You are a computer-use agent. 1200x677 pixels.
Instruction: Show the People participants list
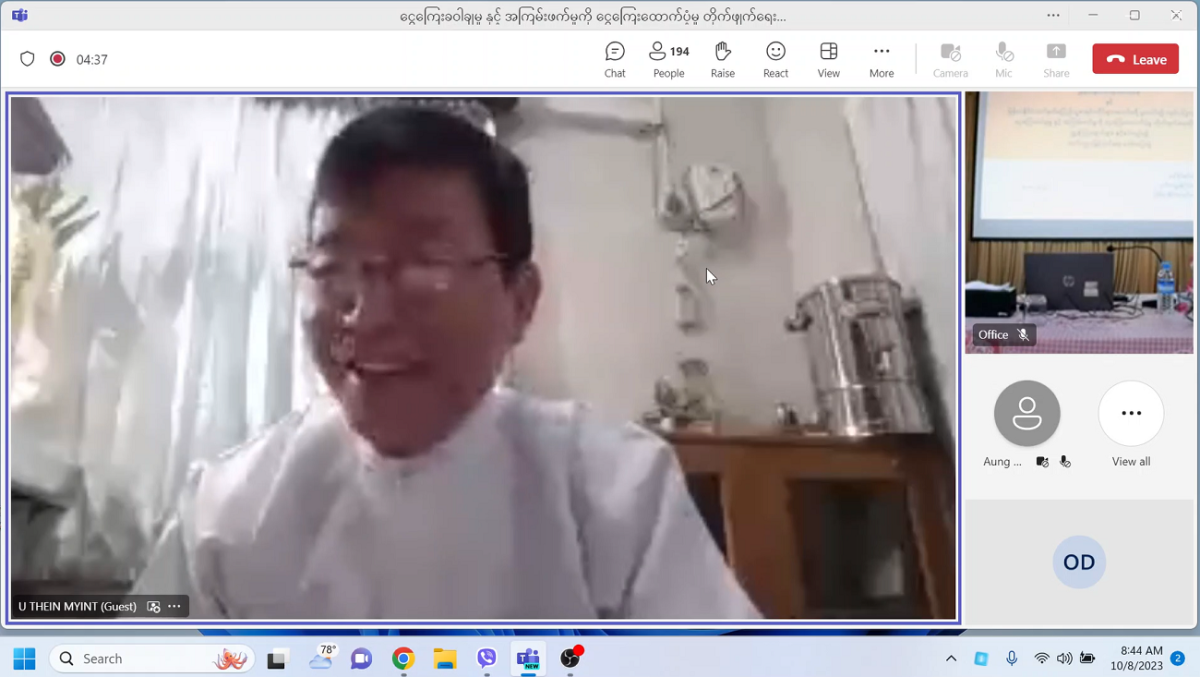[668, 59]
